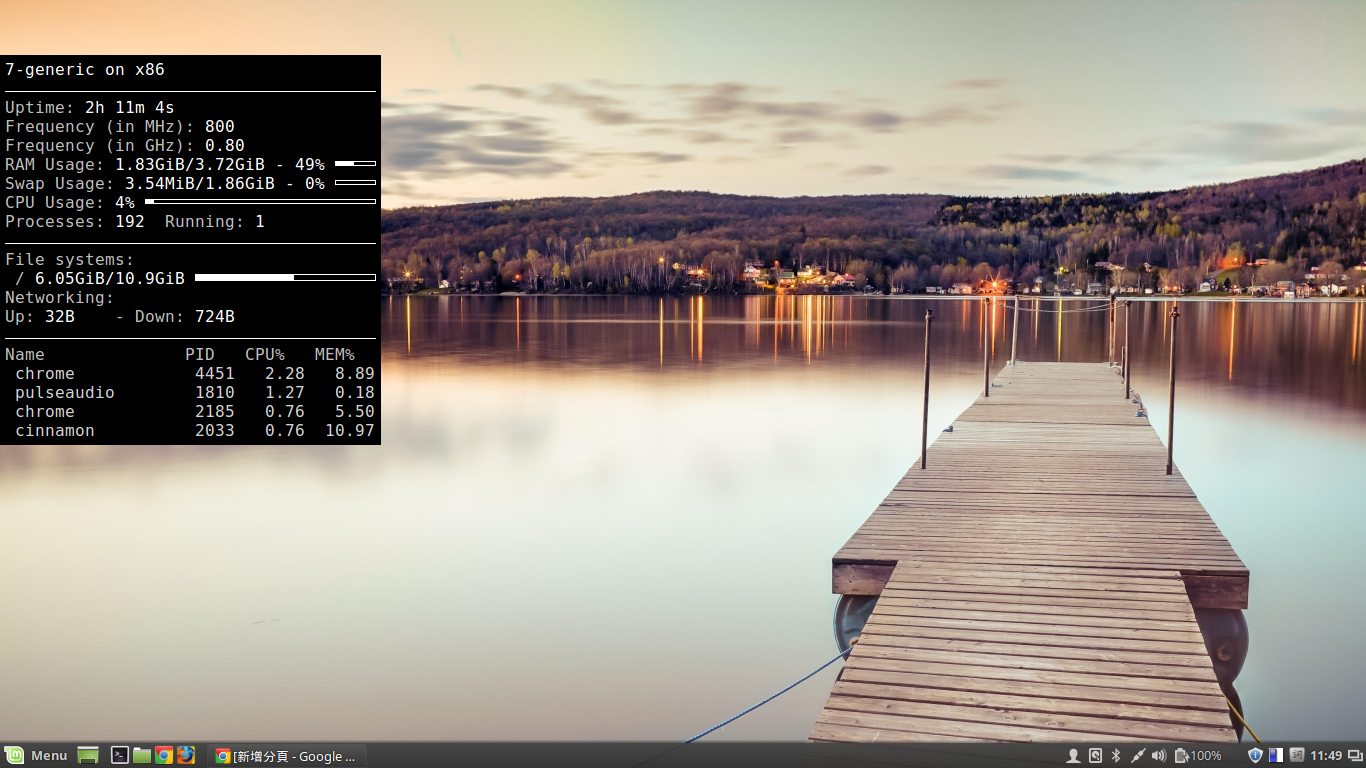1366x768 pixels.
Task: Launch the Terminal from the panel
Action: pyautogui.click(x=119, y=756)
